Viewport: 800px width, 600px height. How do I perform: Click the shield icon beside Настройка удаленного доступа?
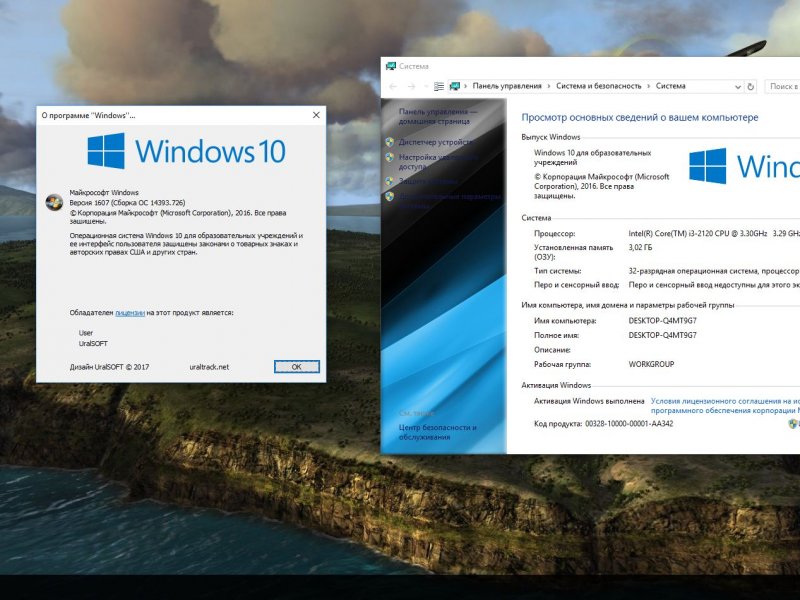pos(390,158)
